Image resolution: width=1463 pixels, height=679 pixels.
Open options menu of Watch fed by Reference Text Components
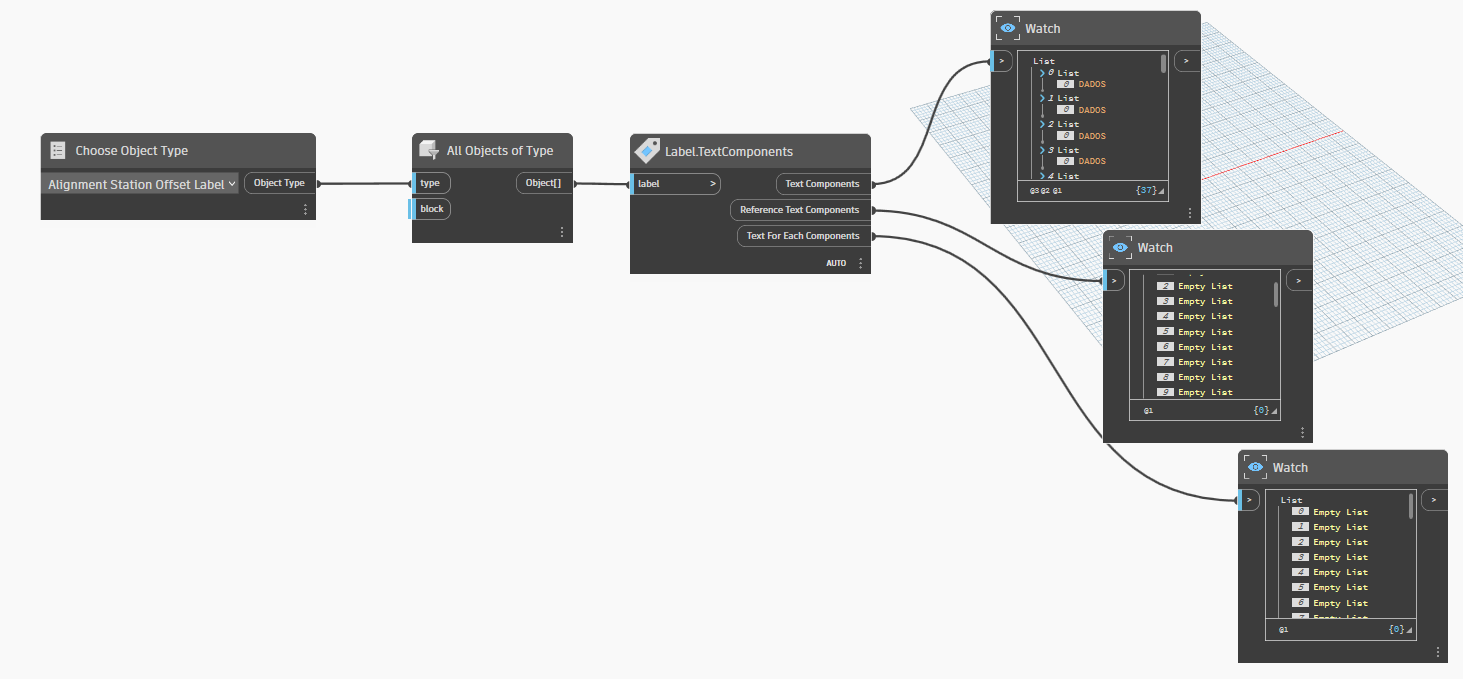pos(1302,432)
